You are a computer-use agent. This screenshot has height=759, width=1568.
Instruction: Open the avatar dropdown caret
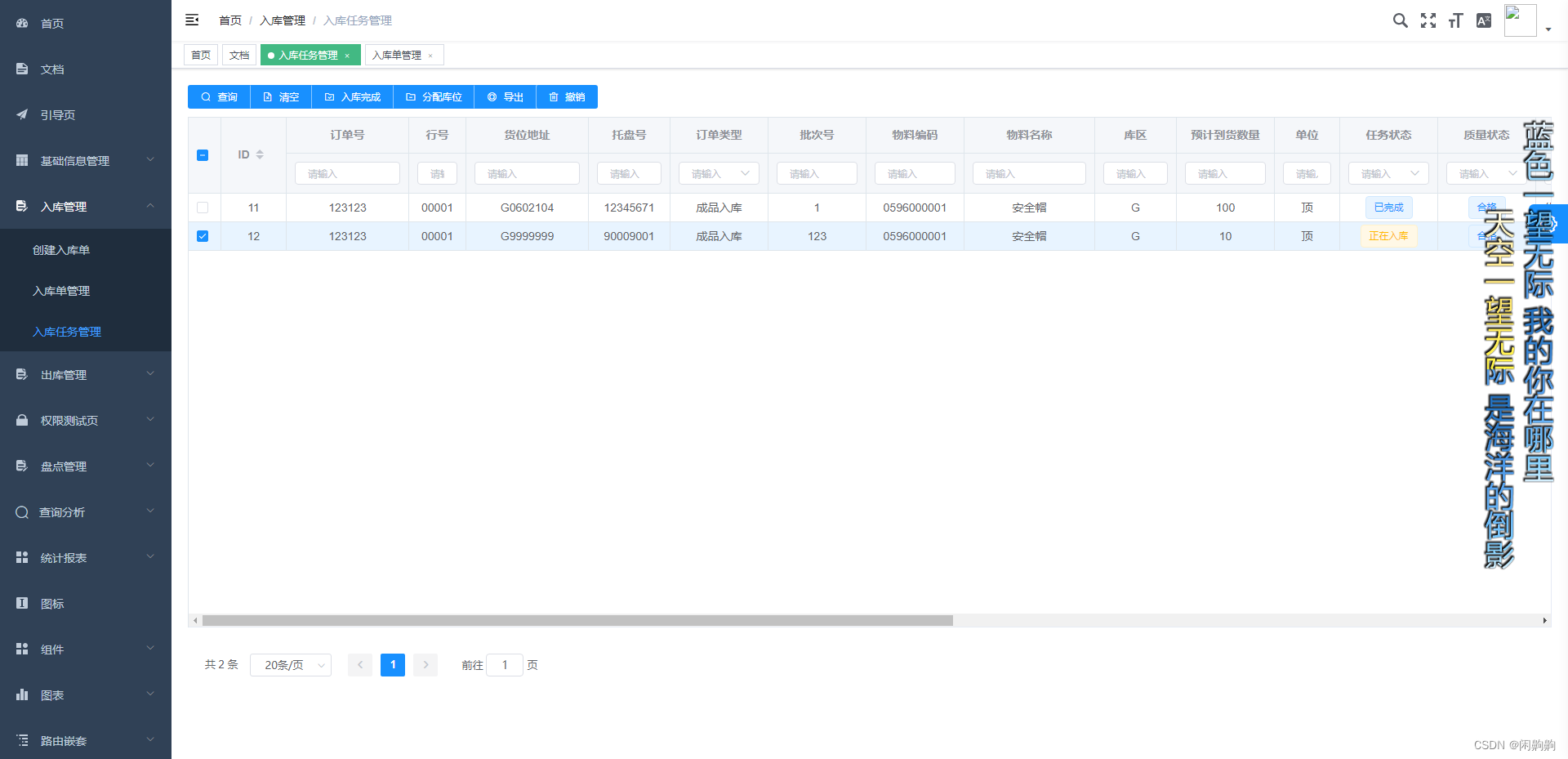1548,29
